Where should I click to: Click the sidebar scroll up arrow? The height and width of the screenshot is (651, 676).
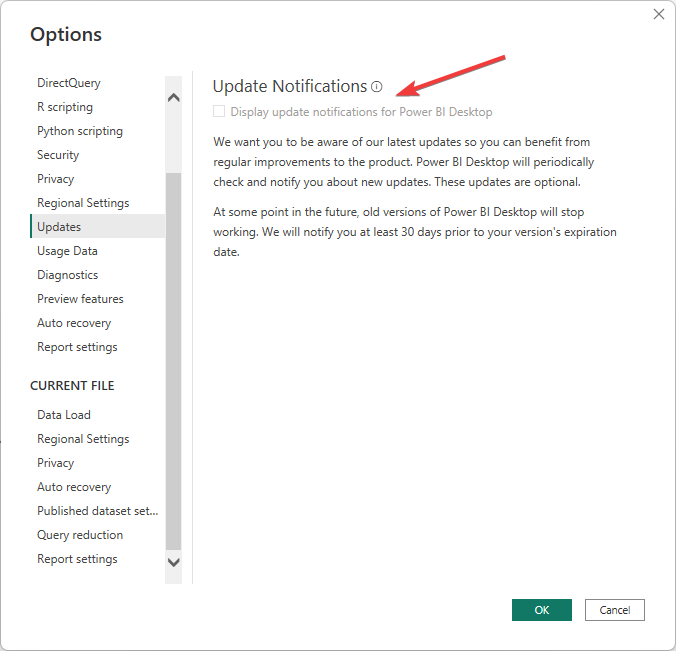click(x=173, y=98)
